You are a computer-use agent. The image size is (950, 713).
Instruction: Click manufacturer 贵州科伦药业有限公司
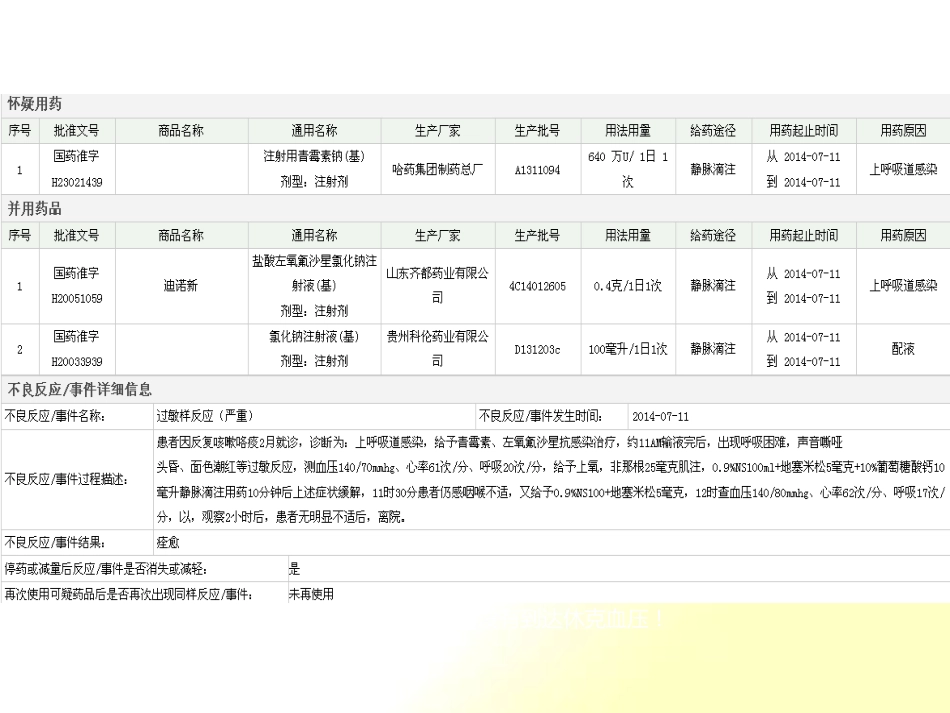(x=437, y=350)
